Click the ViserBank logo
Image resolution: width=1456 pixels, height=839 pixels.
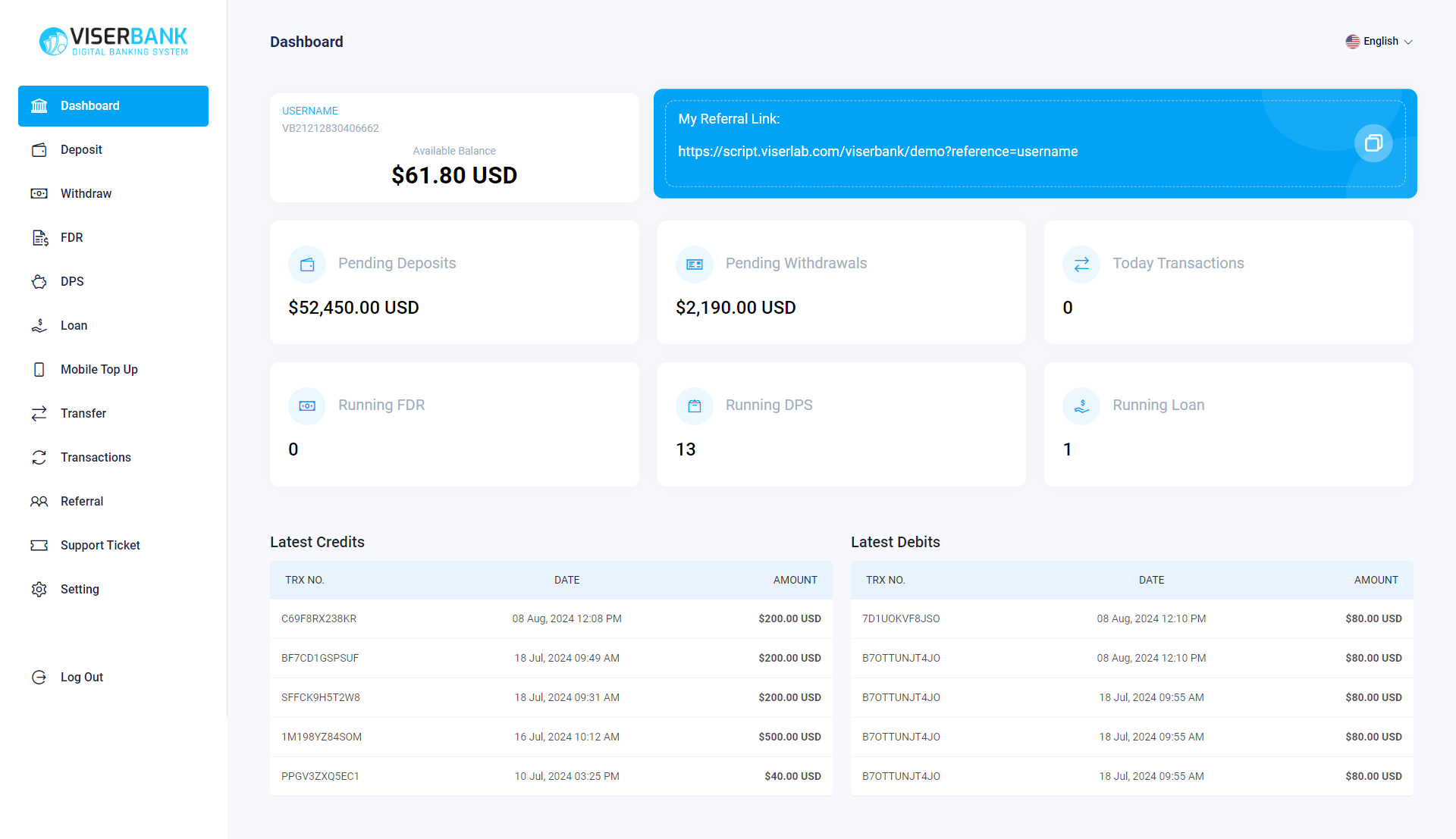point(114,42)
